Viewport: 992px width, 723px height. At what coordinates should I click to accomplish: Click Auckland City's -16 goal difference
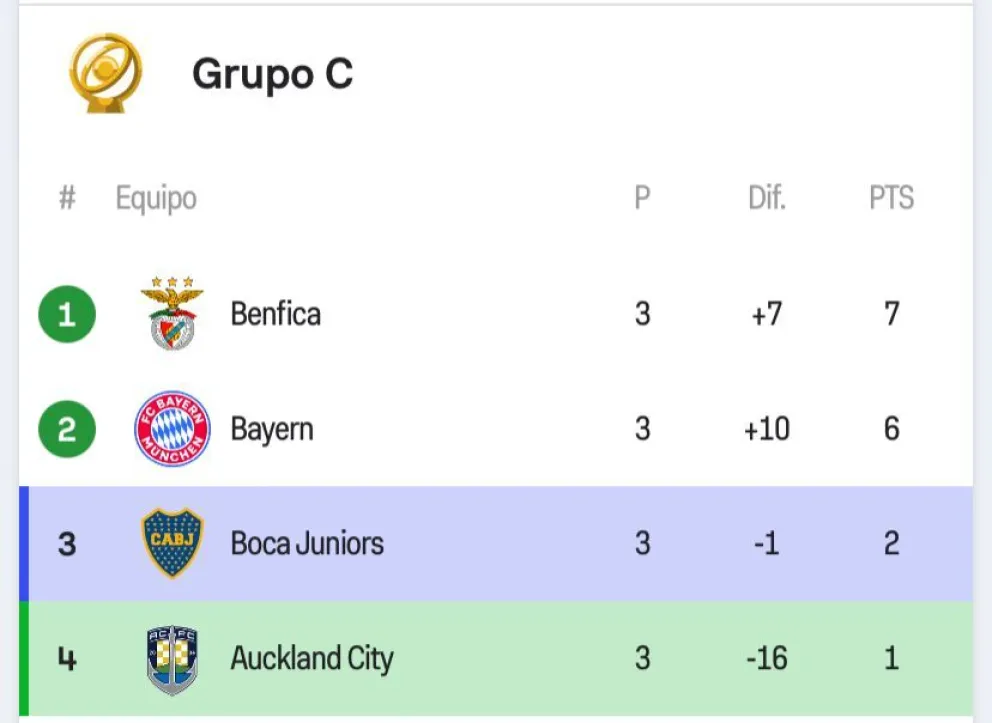[767, 658]
